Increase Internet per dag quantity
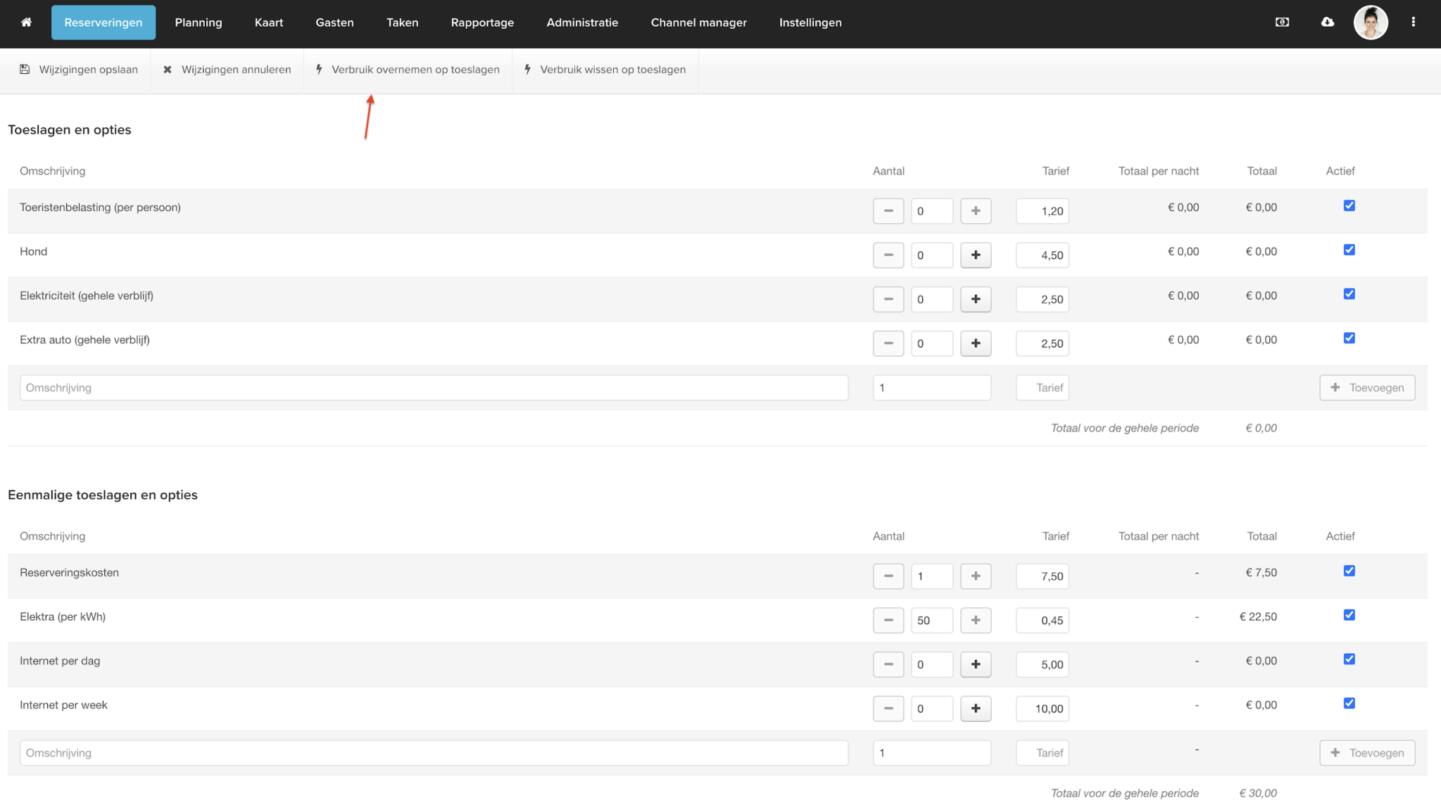The image size is (1441, 810). [x=975, y=664]
